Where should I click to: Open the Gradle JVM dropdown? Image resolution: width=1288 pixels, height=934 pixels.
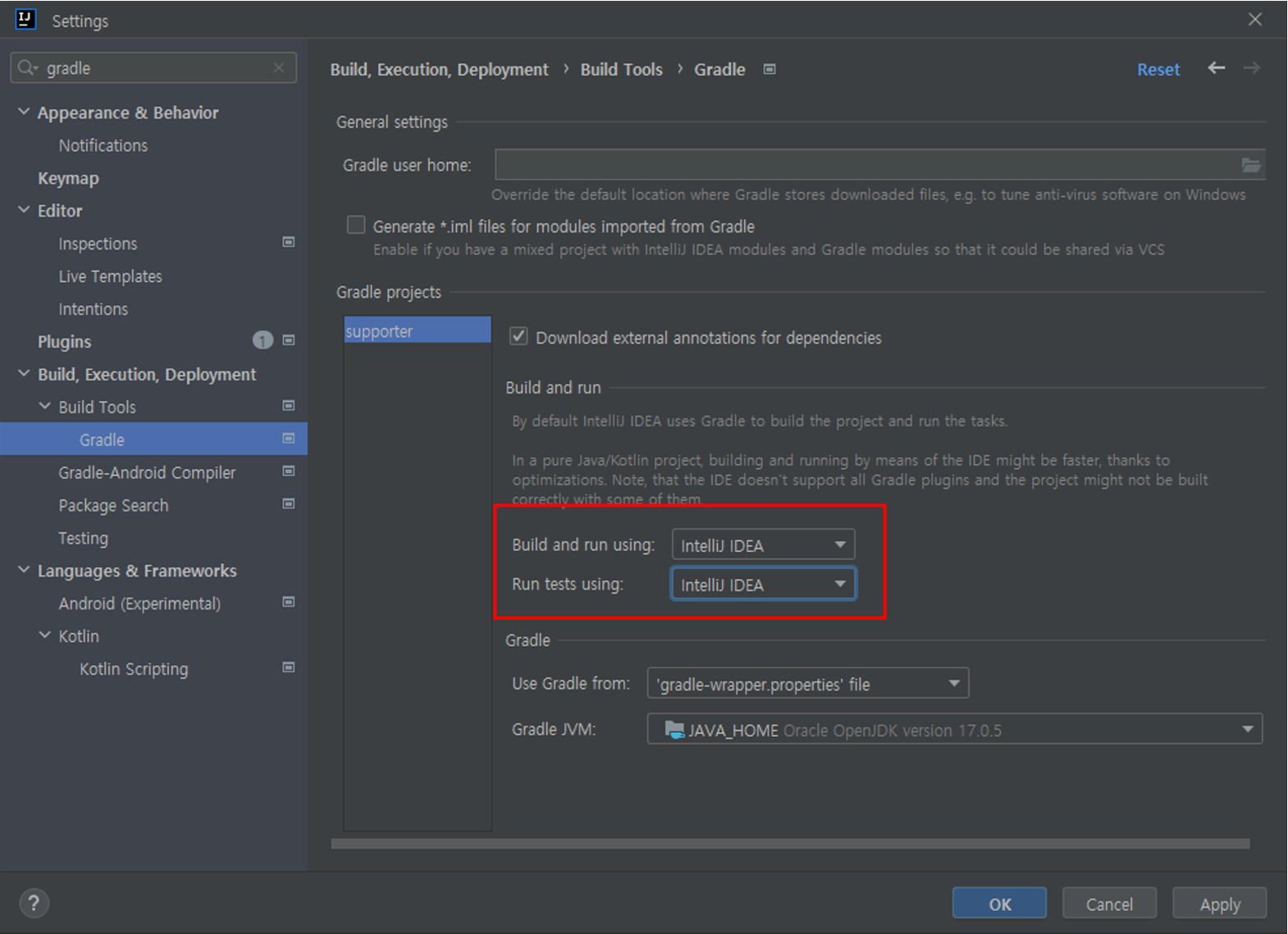(x=955, y=730)
